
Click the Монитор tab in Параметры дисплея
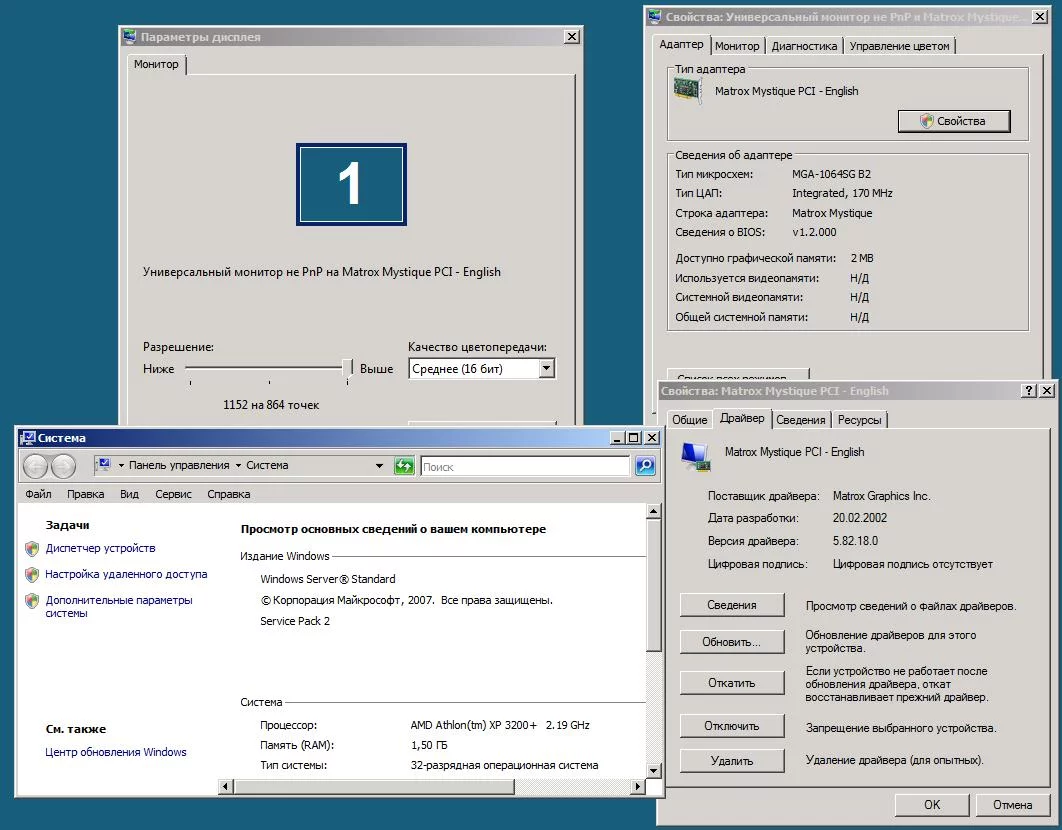(156, 64)
